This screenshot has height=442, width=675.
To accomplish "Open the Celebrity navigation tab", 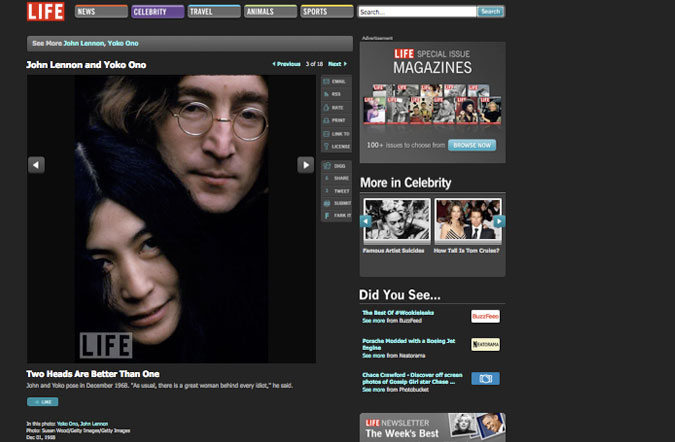I will [157, 12].
